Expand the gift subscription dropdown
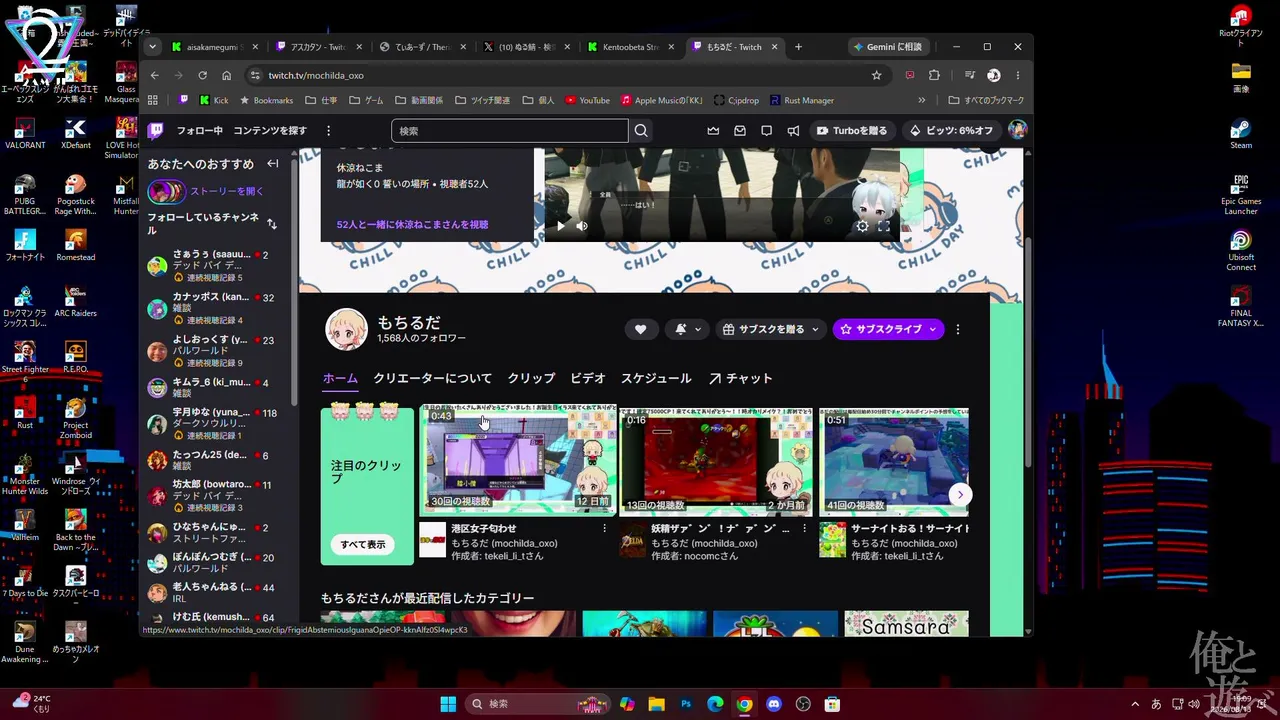The image size is (1280, 720). 771,329
